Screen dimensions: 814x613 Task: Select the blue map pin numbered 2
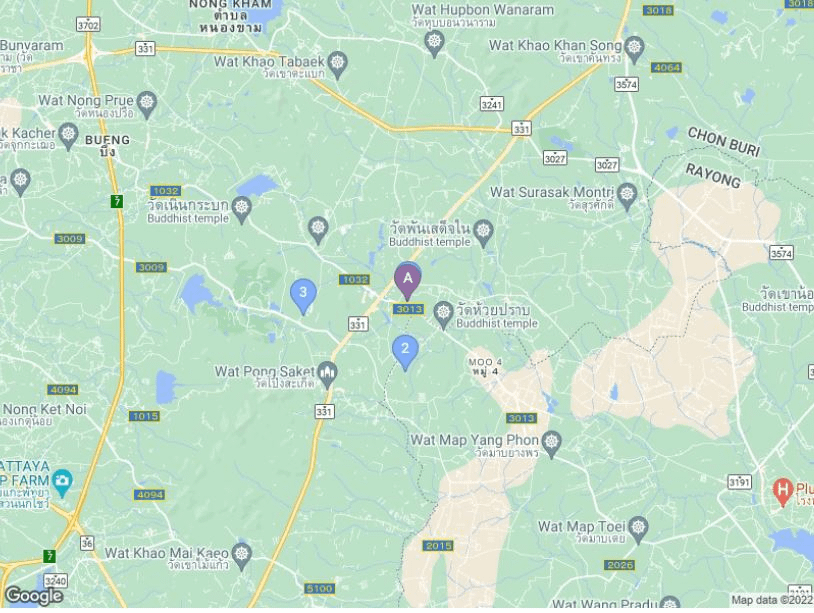pyautogui.click(x=405, y=351)
